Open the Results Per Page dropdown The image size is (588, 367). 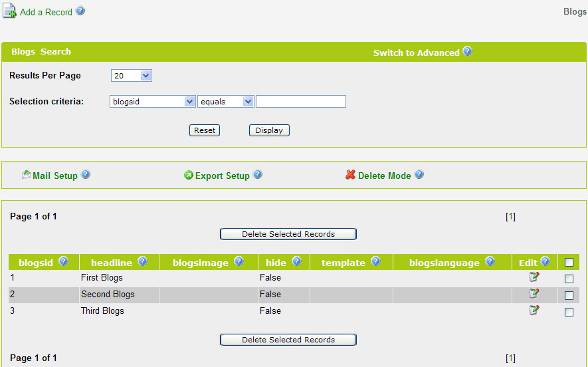[131, 76]
